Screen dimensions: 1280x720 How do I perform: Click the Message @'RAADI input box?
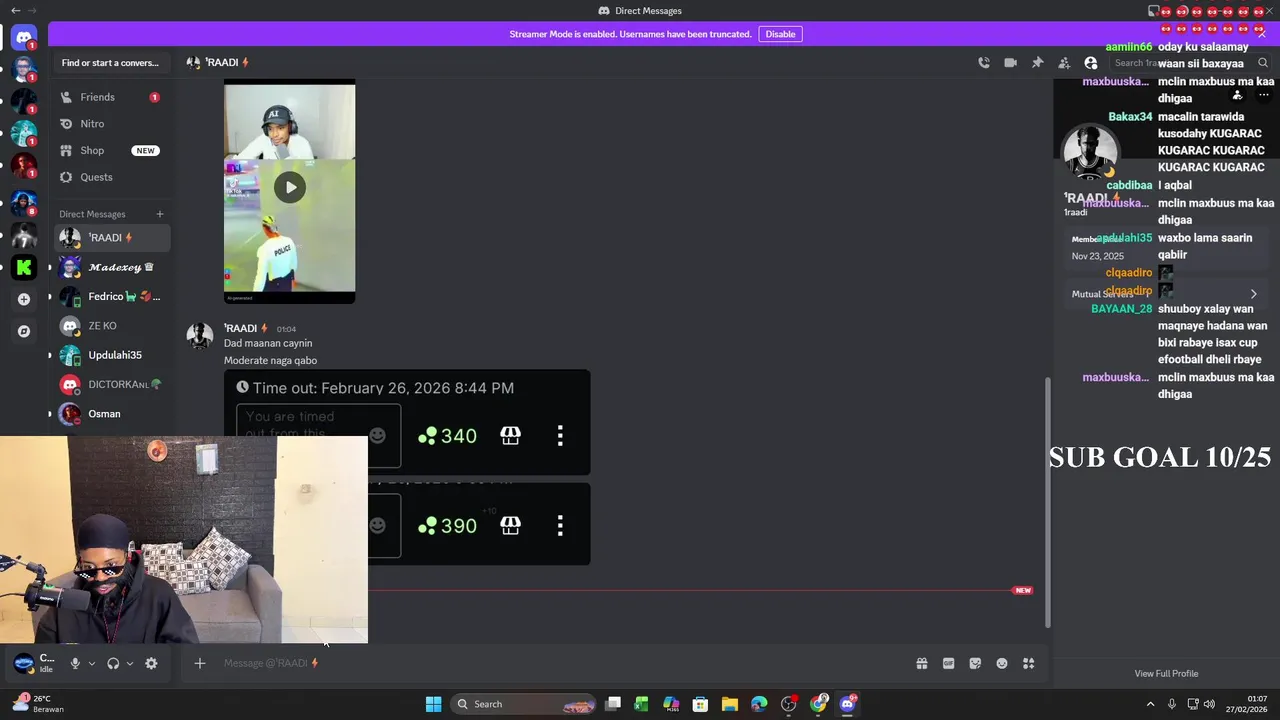560,663
